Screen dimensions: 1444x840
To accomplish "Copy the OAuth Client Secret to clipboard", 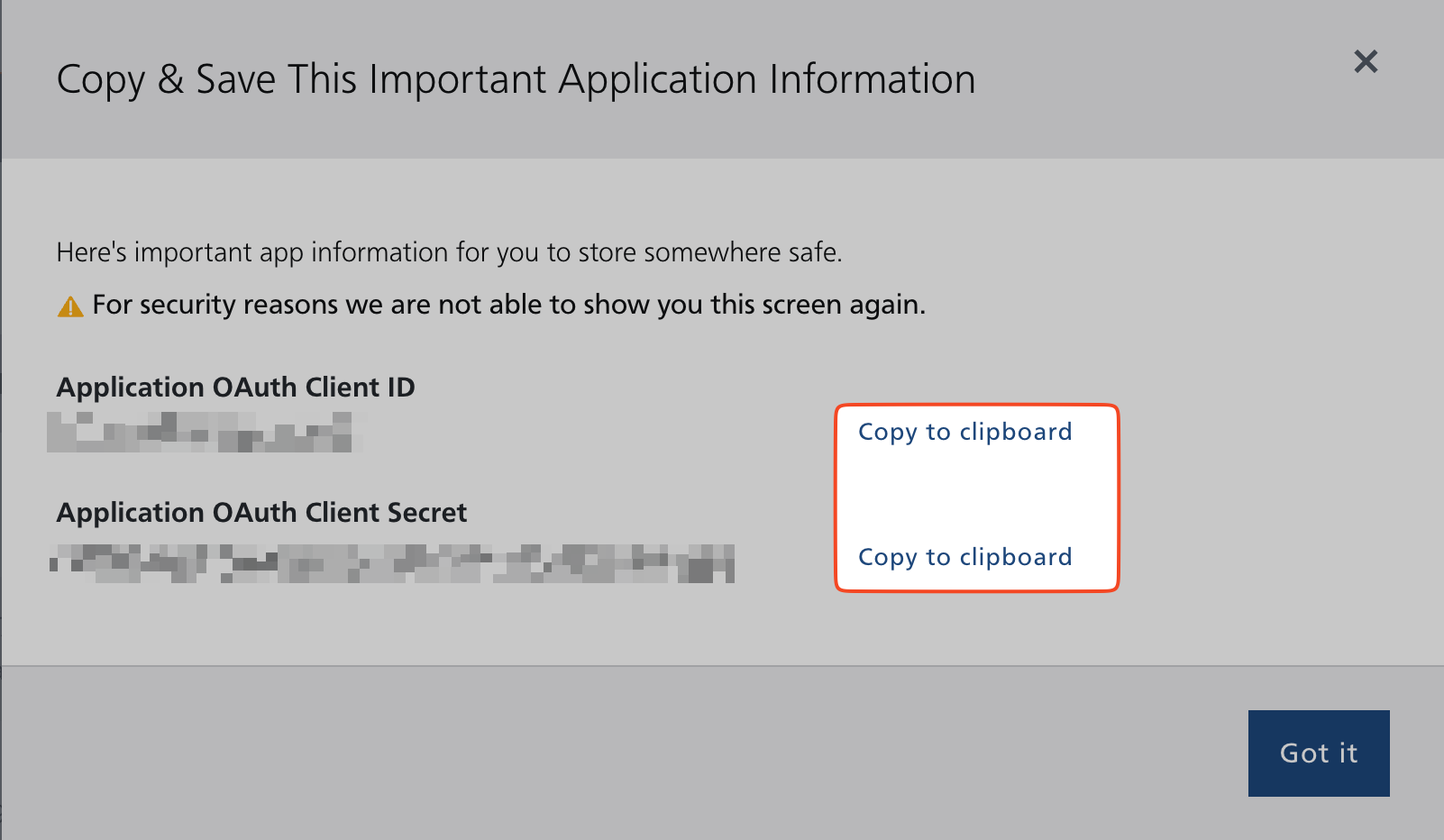I will (x=964, y=557).
